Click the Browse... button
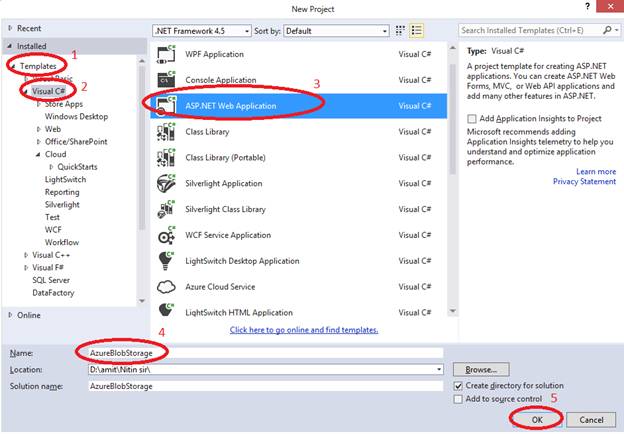The width and height of the screenshot is (624, 434). pyautogui.click(x=481, y=370)
